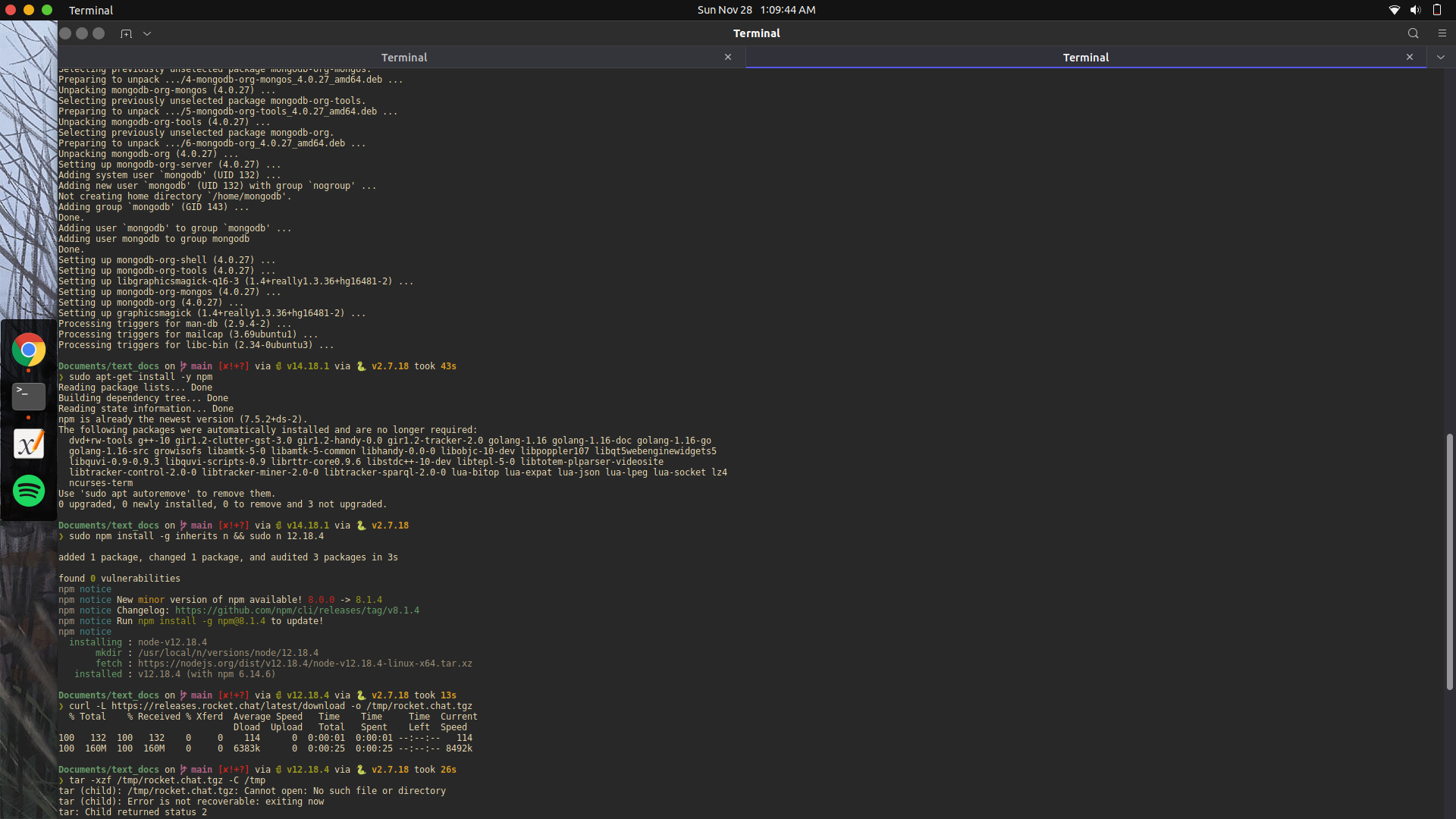
Task: Click the terminal vertical scrollbar thumb
Action: [1449, 561]
